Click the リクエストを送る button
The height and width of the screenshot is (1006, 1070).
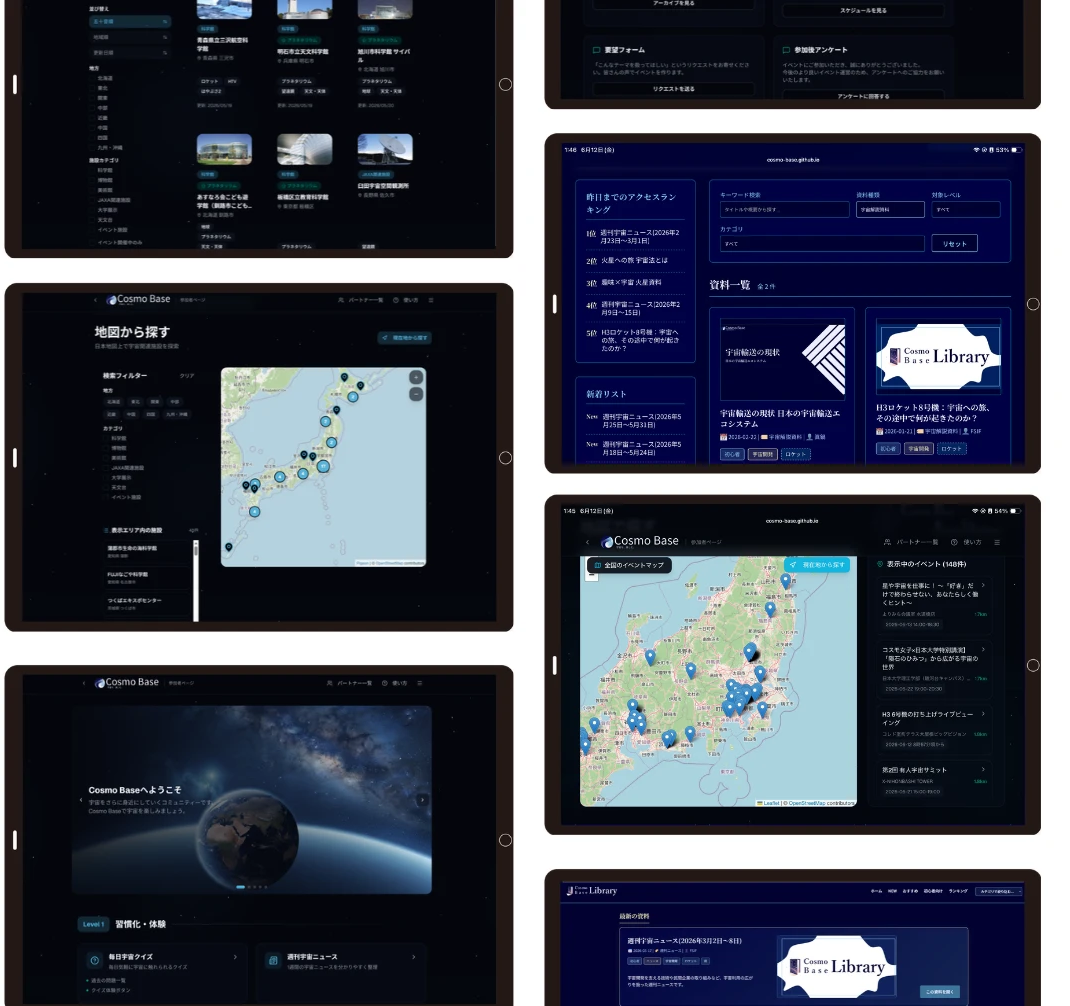coord(674,89)
